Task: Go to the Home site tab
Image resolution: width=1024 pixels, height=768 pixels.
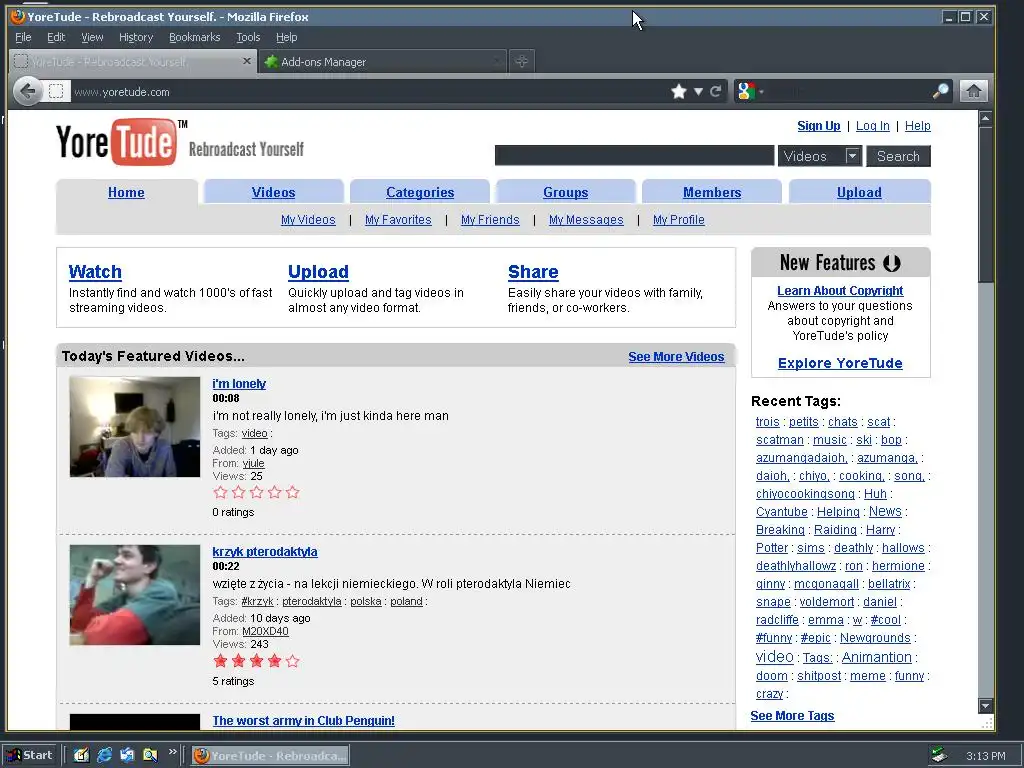Action: [x=126, y=192]
